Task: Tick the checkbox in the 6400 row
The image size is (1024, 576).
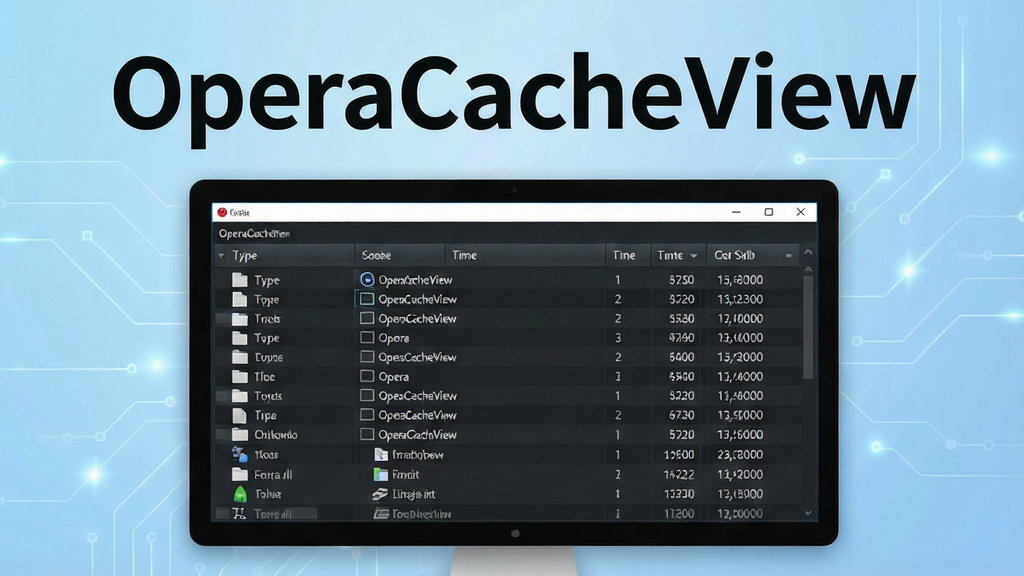Action: (367, 357)
